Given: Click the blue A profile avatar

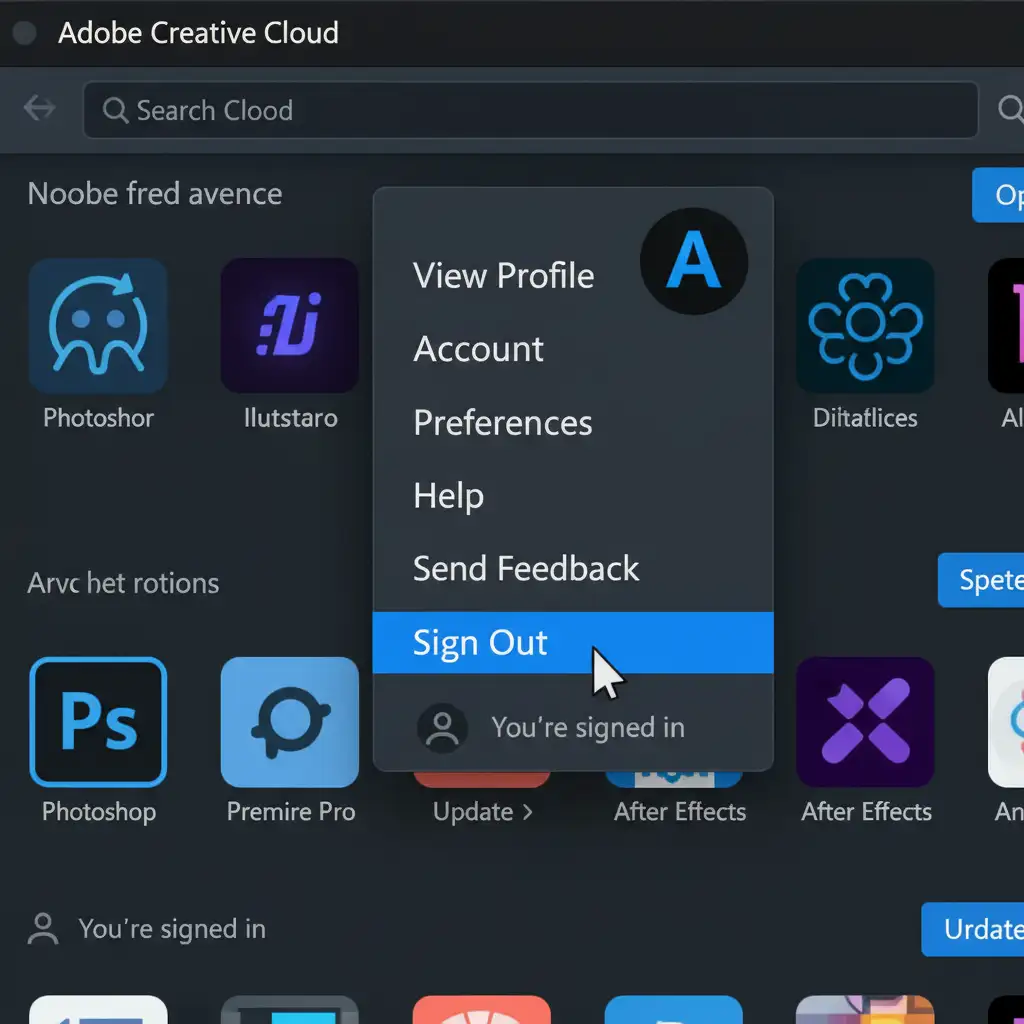Looking at the screenshot, I should pyautogui.click(x=694, y=261).
